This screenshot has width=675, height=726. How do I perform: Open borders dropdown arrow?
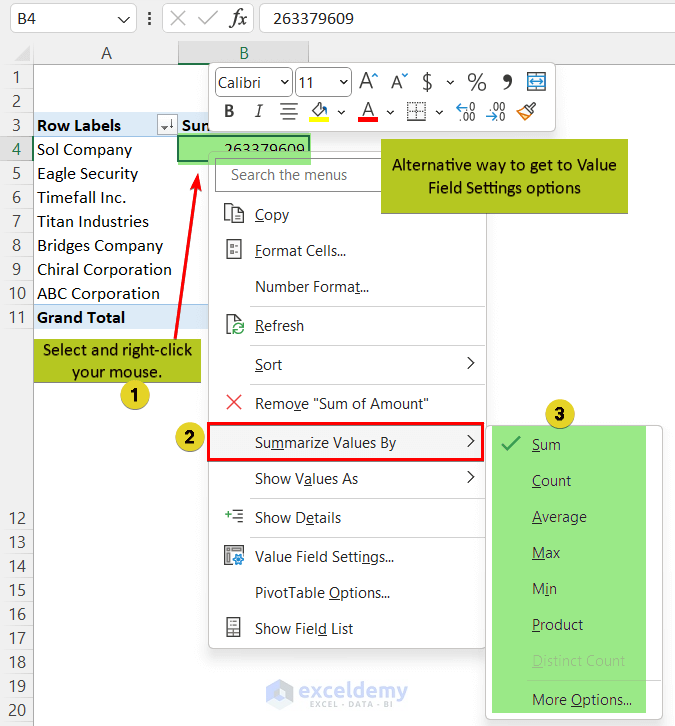click(439, 112)
